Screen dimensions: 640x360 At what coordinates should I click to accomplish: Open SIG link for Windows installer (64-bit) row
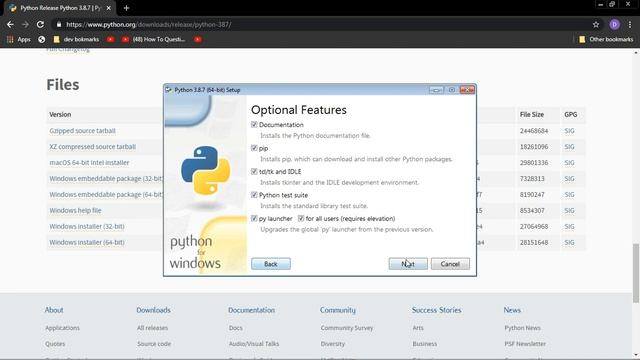[x=569, y=242]
